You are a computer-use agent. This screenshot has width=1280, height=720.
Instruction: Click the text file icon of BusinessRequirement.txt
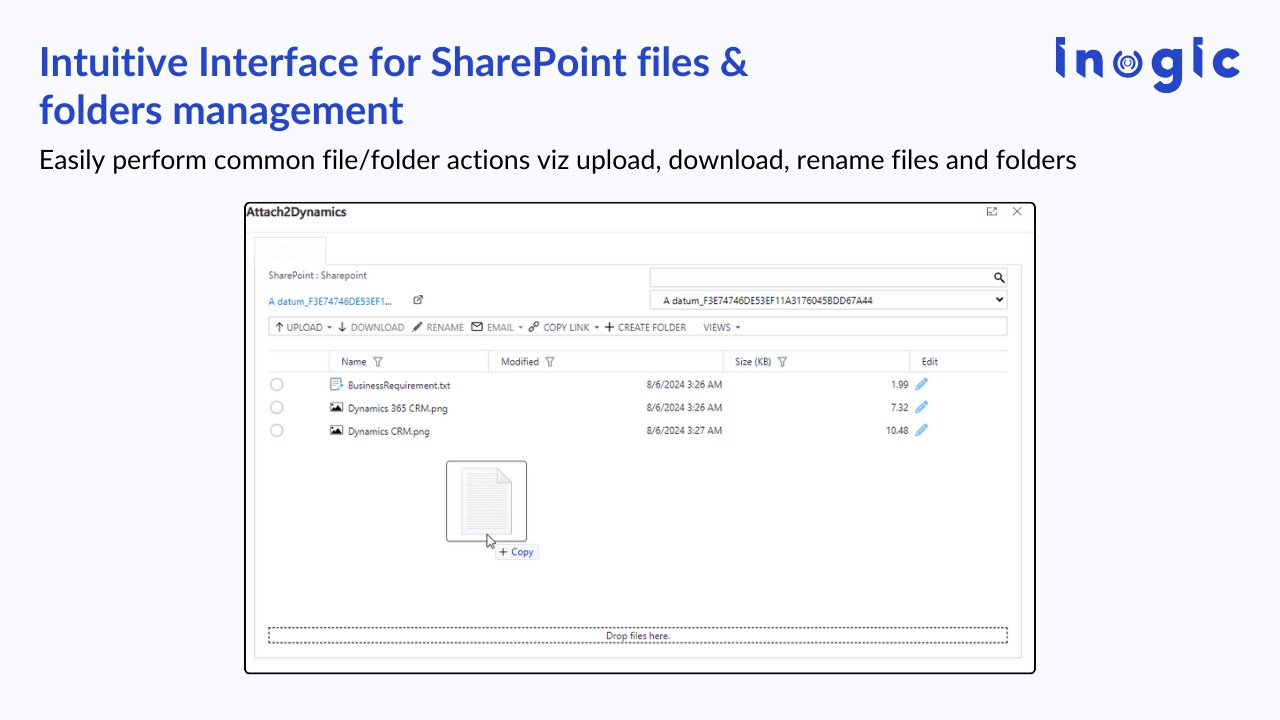click(x=336, y=384)
